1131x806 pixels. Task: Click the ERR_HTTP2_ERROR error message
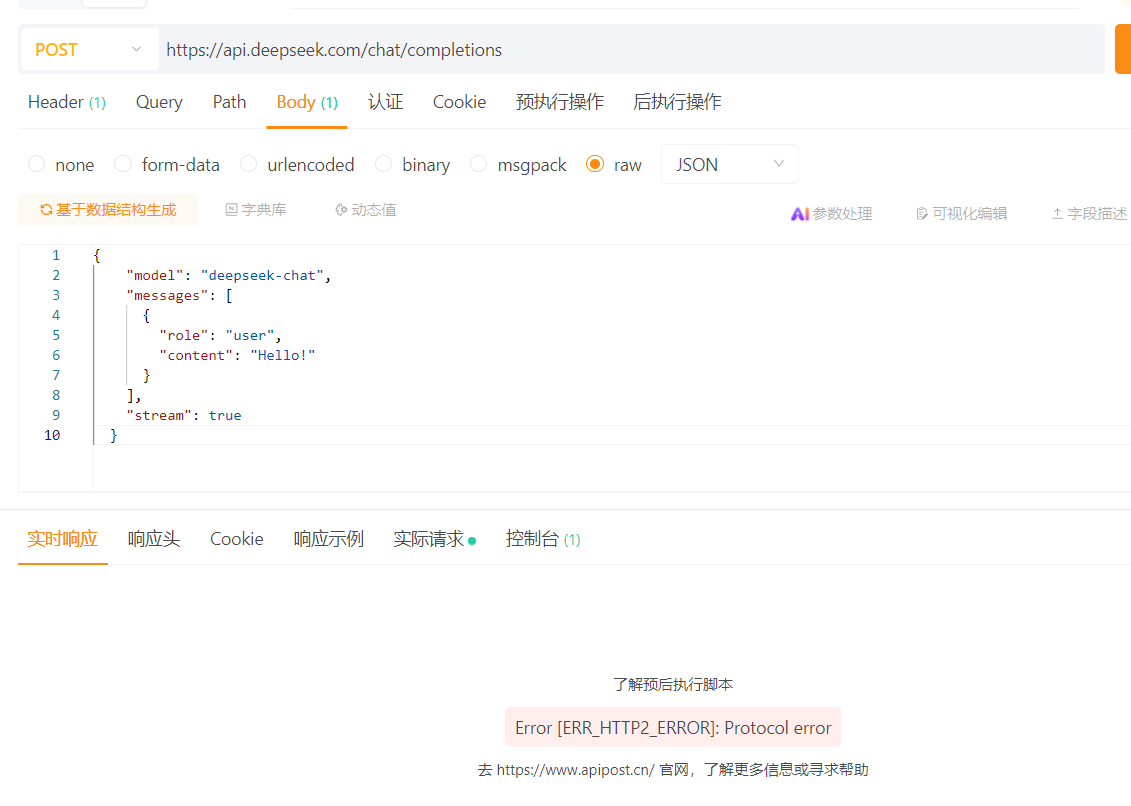[x=673, y=727]
